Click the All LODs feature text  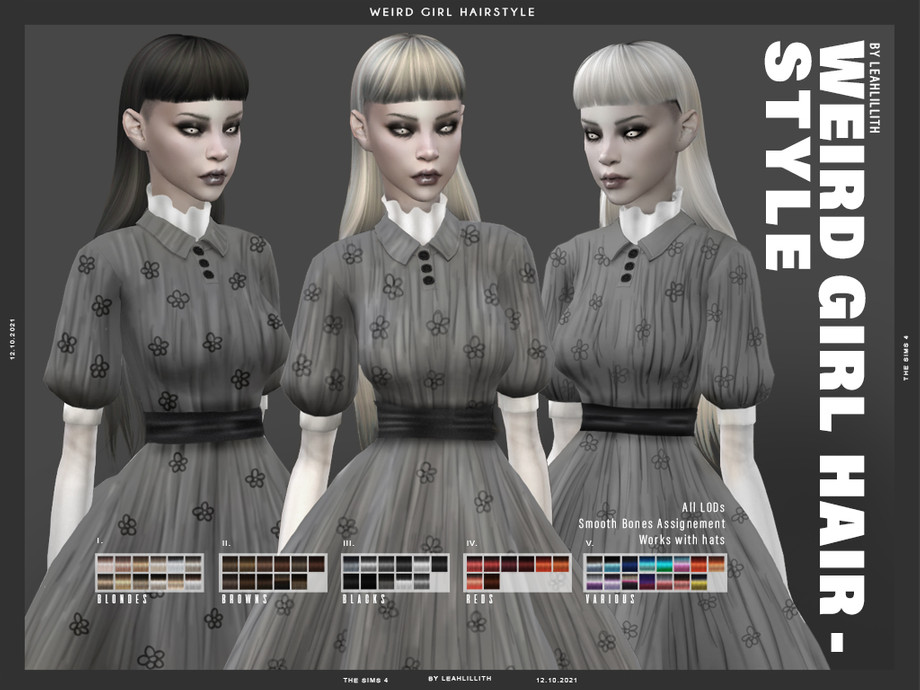click(705, 505)
